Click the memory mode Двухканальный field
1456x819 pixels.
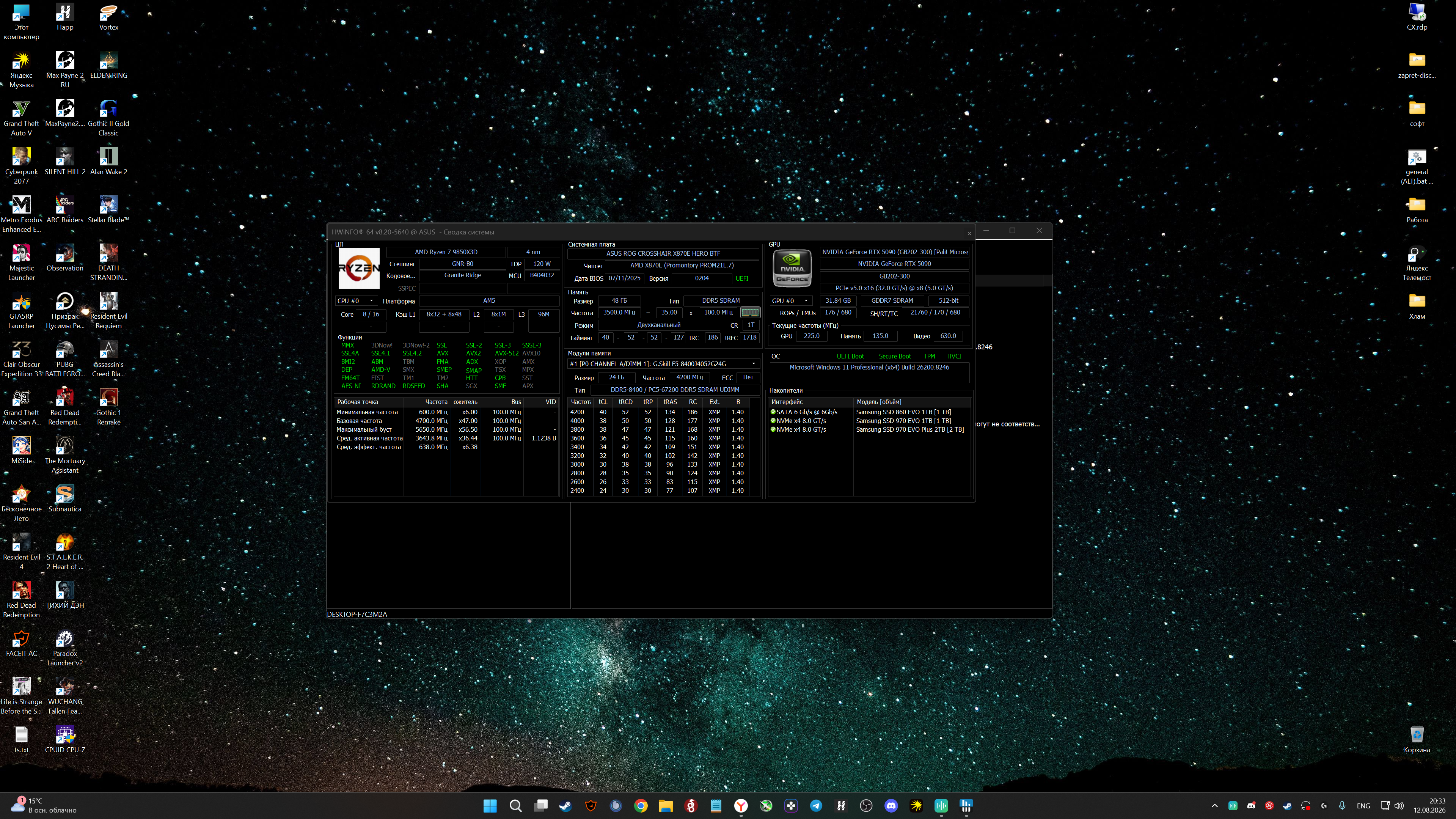(659, 325)
